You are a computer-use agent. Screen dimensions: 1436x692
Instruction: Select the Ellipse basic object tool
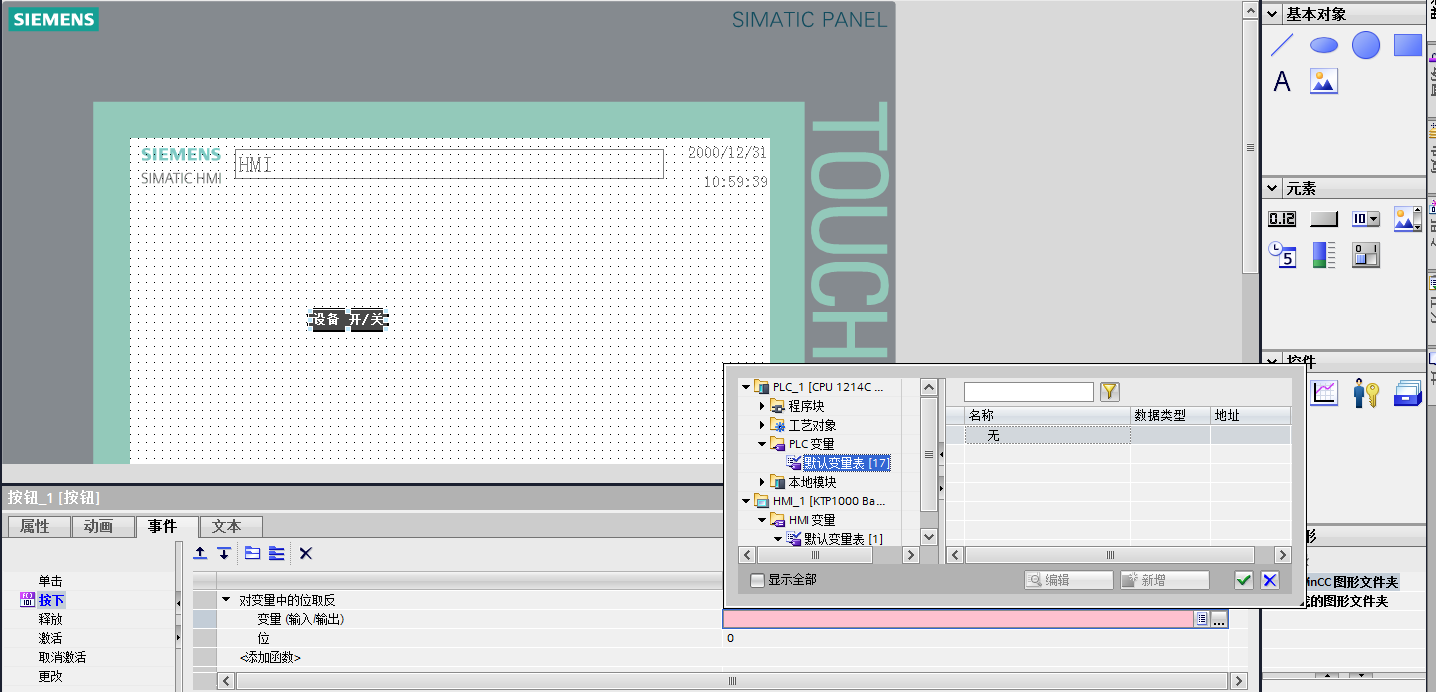(1324, 44)
